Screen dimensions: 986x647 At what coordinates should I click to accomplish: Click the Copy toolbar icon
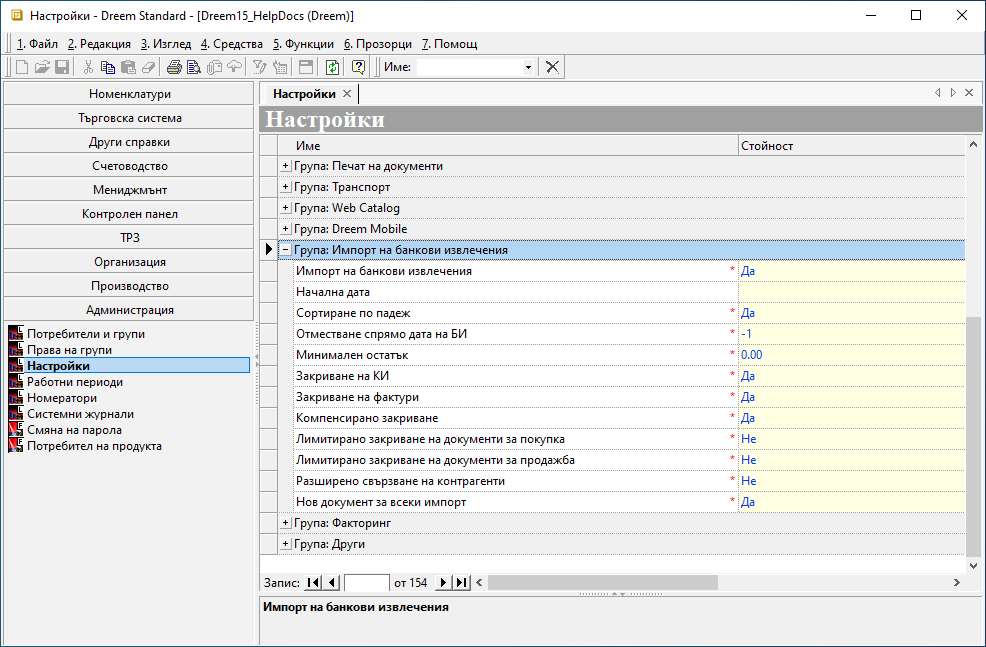pos(109,67)
